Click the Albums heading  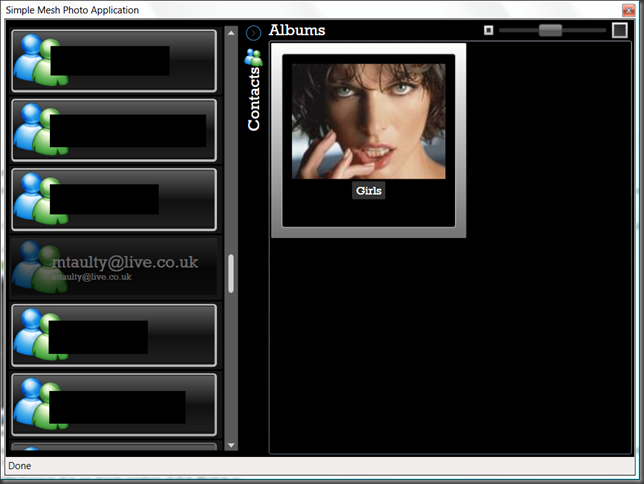[297, 30]
